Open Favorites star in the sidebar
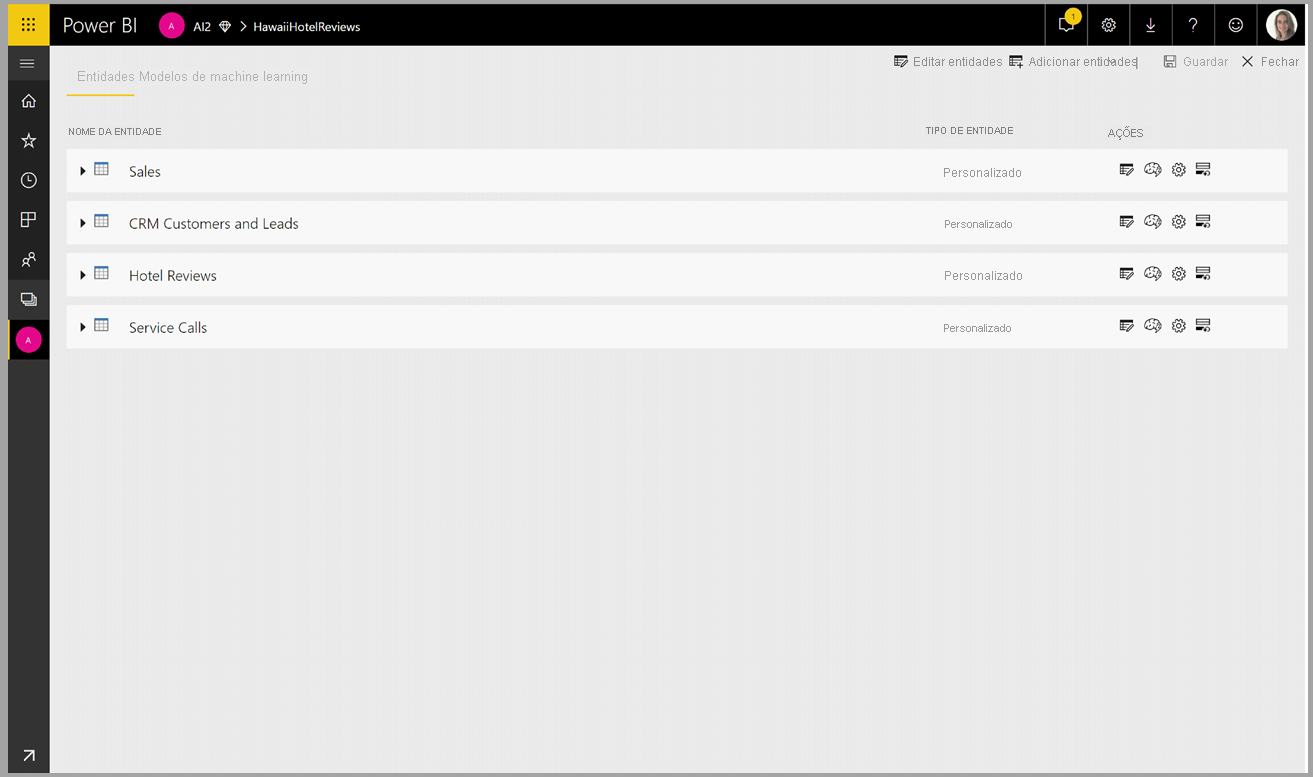The image size is (1313, 777). point(28,141)
